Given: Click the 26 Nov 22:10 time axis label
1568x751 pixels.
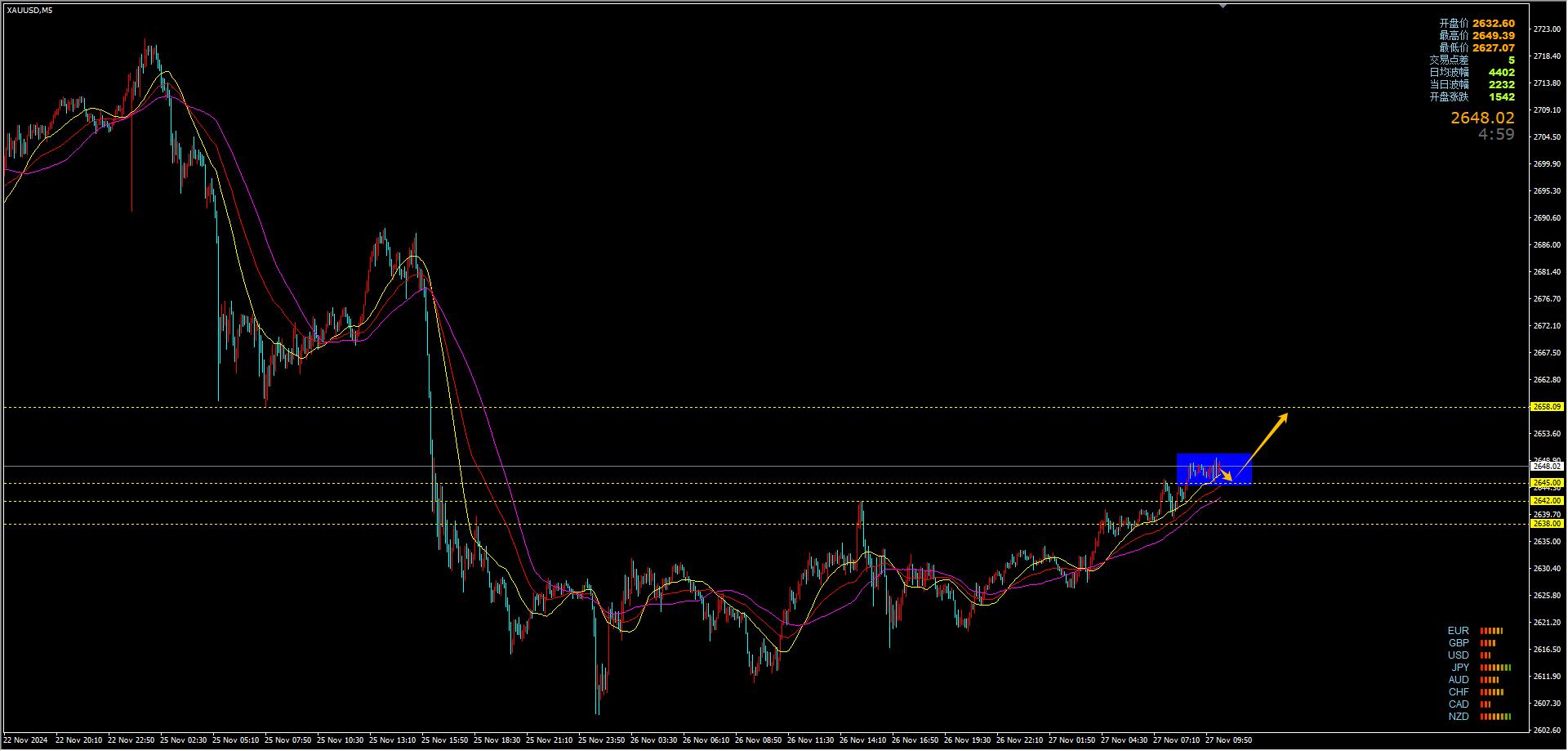Looking at the screenshot, I should tap(1020, 740).
